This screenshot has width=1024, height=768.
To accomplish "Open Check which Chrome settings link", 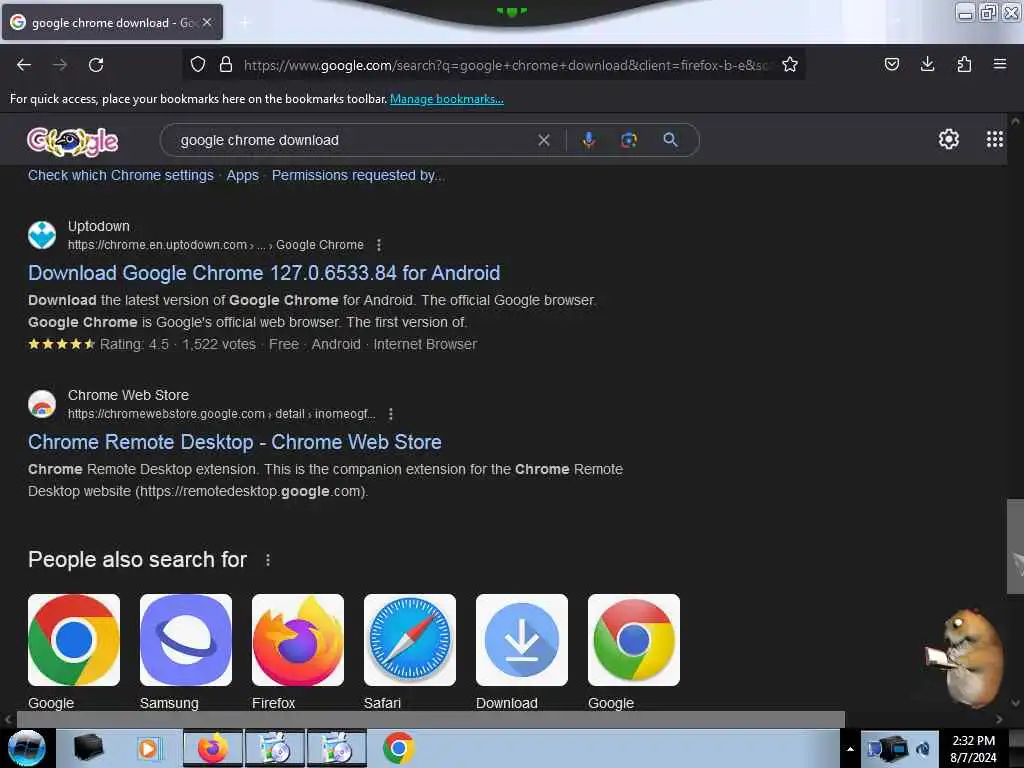I will point(121,175).
